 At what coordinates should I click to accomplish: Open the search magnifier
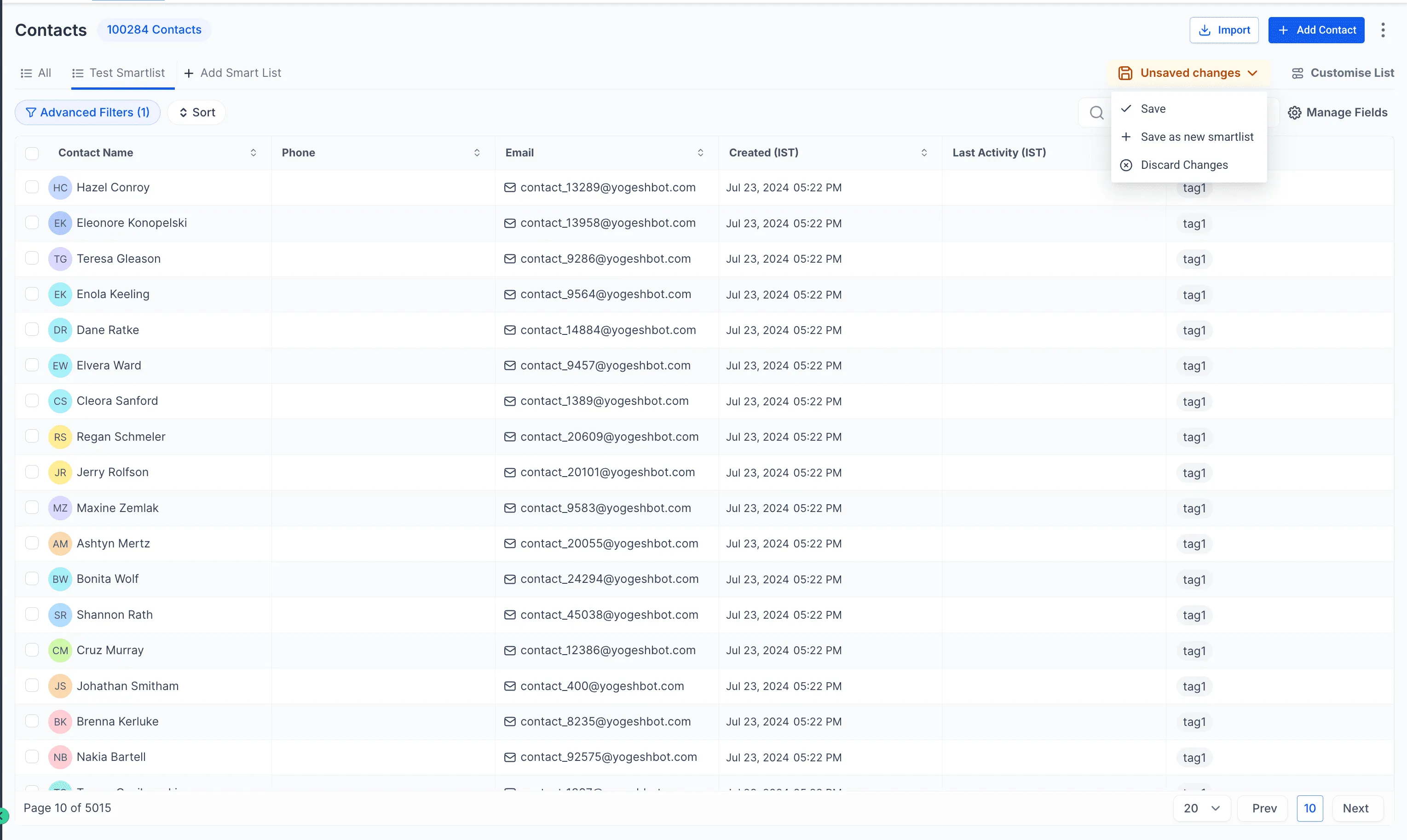[1096, 112]
